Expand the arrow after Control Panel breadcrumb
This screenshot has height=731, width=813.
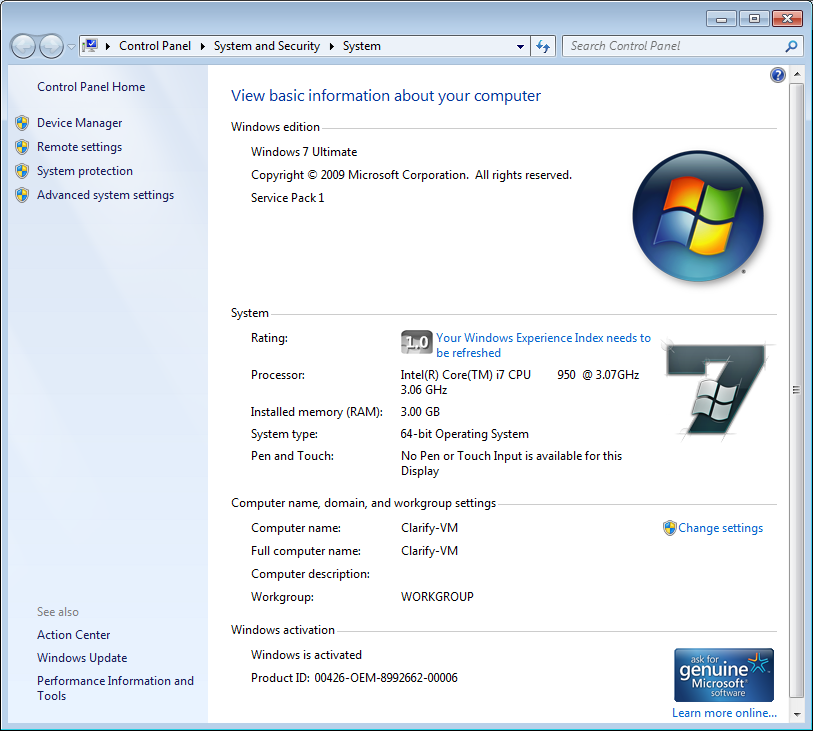pyautogui.click(x=203, y=46)
